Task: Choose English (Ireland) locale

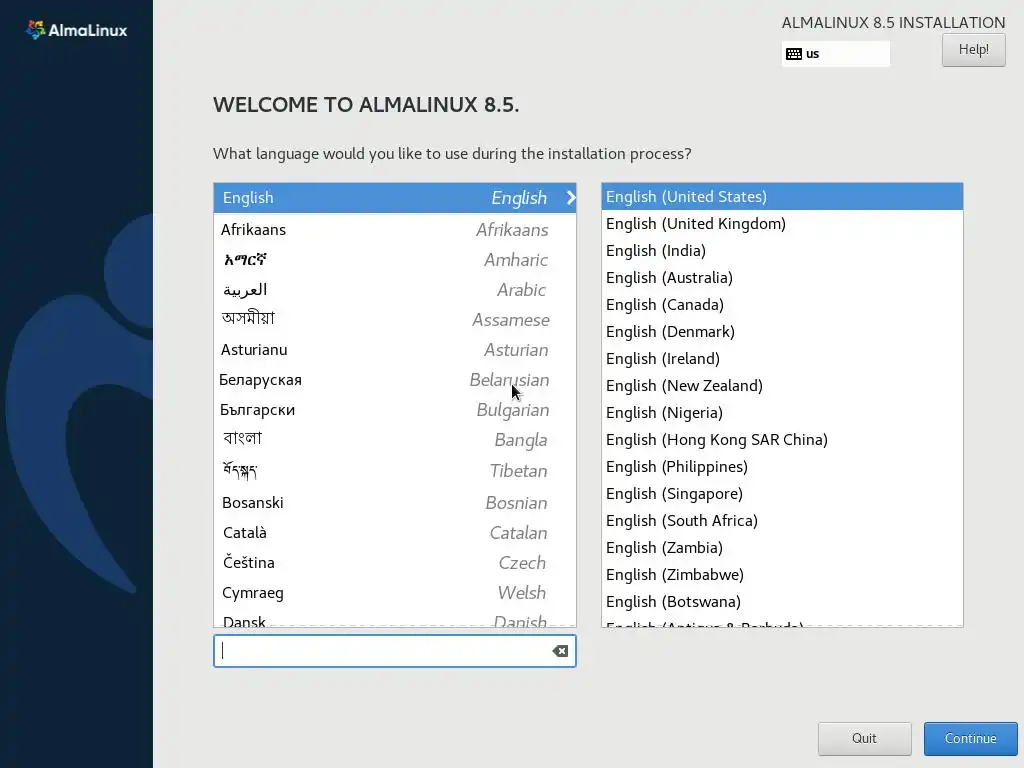Action: (782, 359)
